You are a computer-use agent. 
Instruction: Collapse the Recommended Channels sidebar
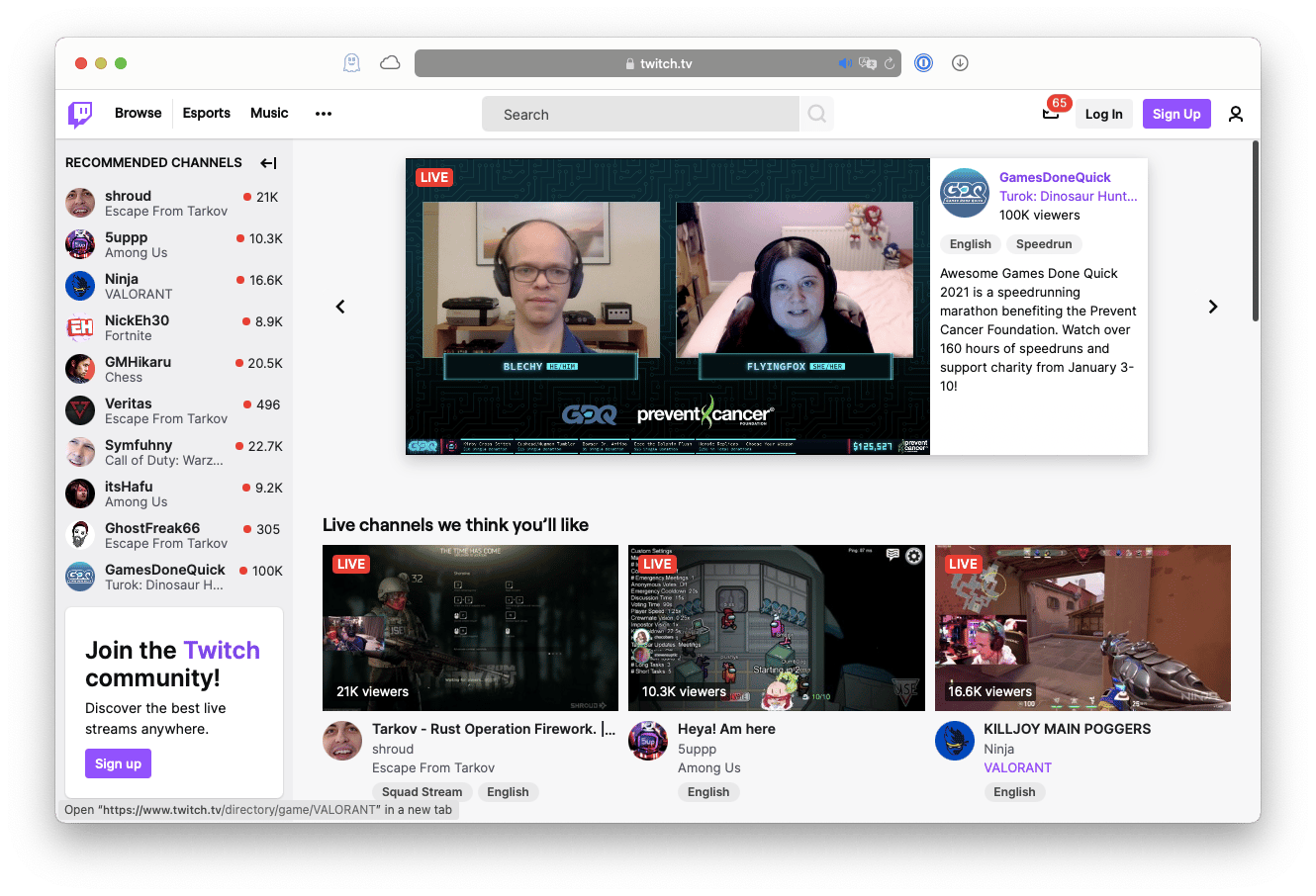click(x=268, y=163)
